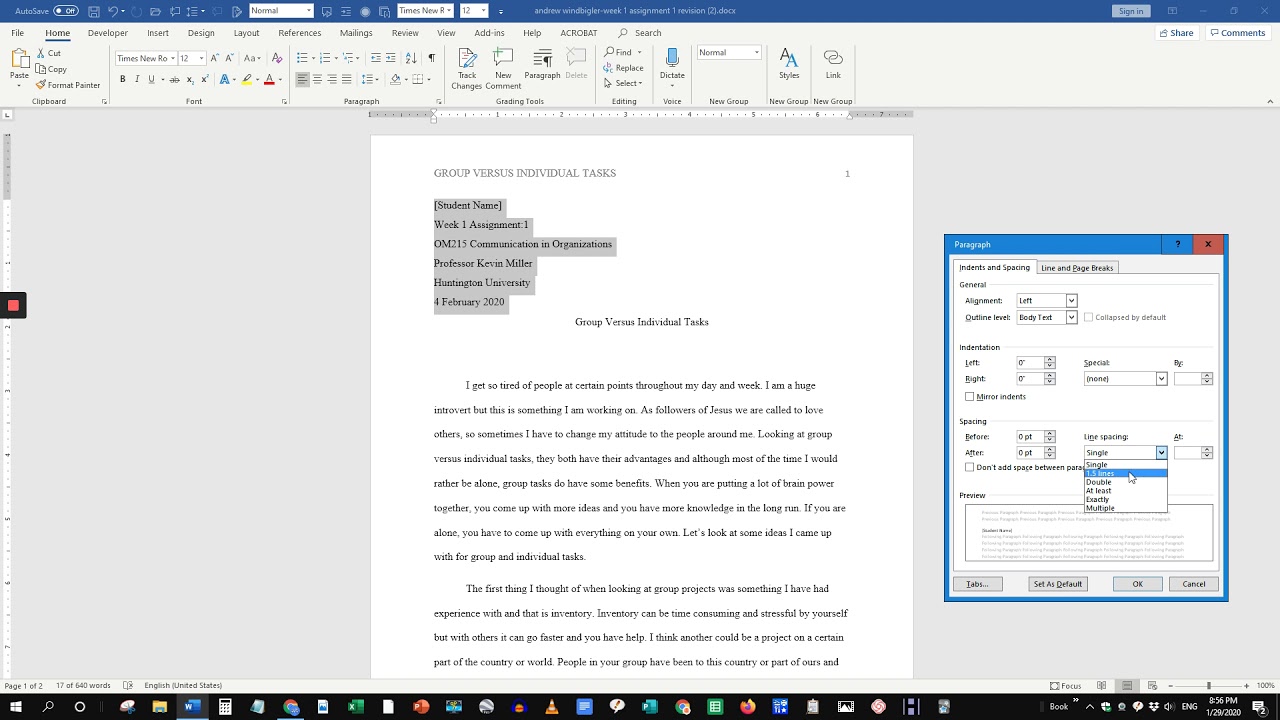Click the Format Painter icon

tap(41, 85)
